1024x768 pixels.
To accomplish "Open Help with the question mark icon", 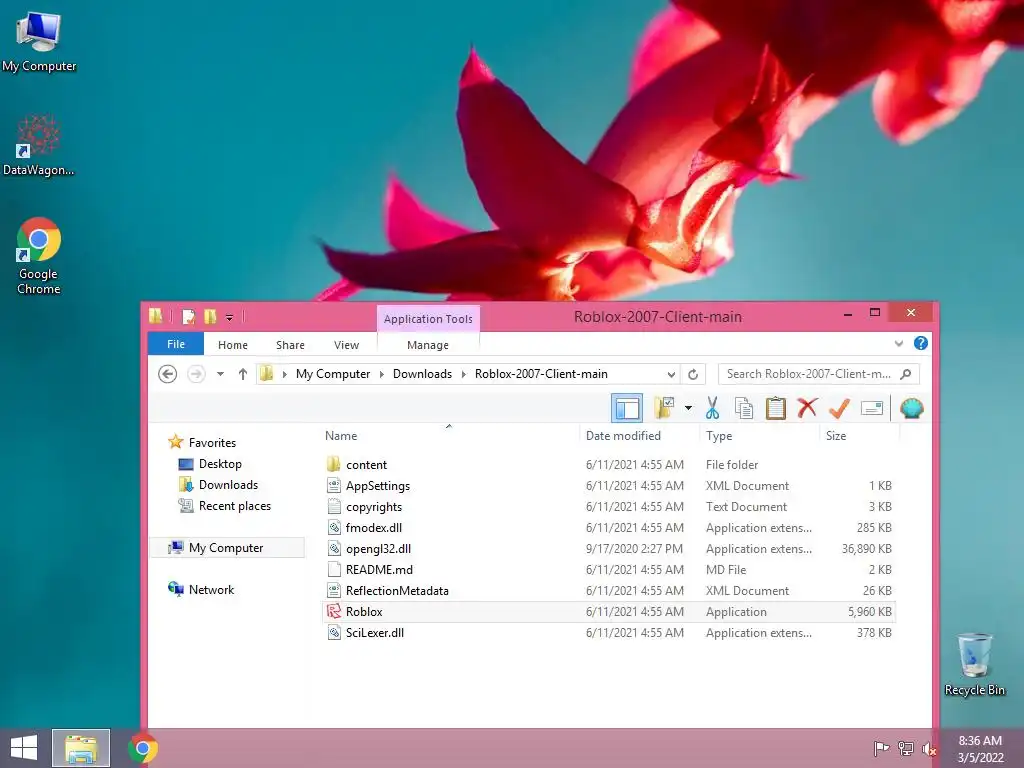I will coord(921,343).
